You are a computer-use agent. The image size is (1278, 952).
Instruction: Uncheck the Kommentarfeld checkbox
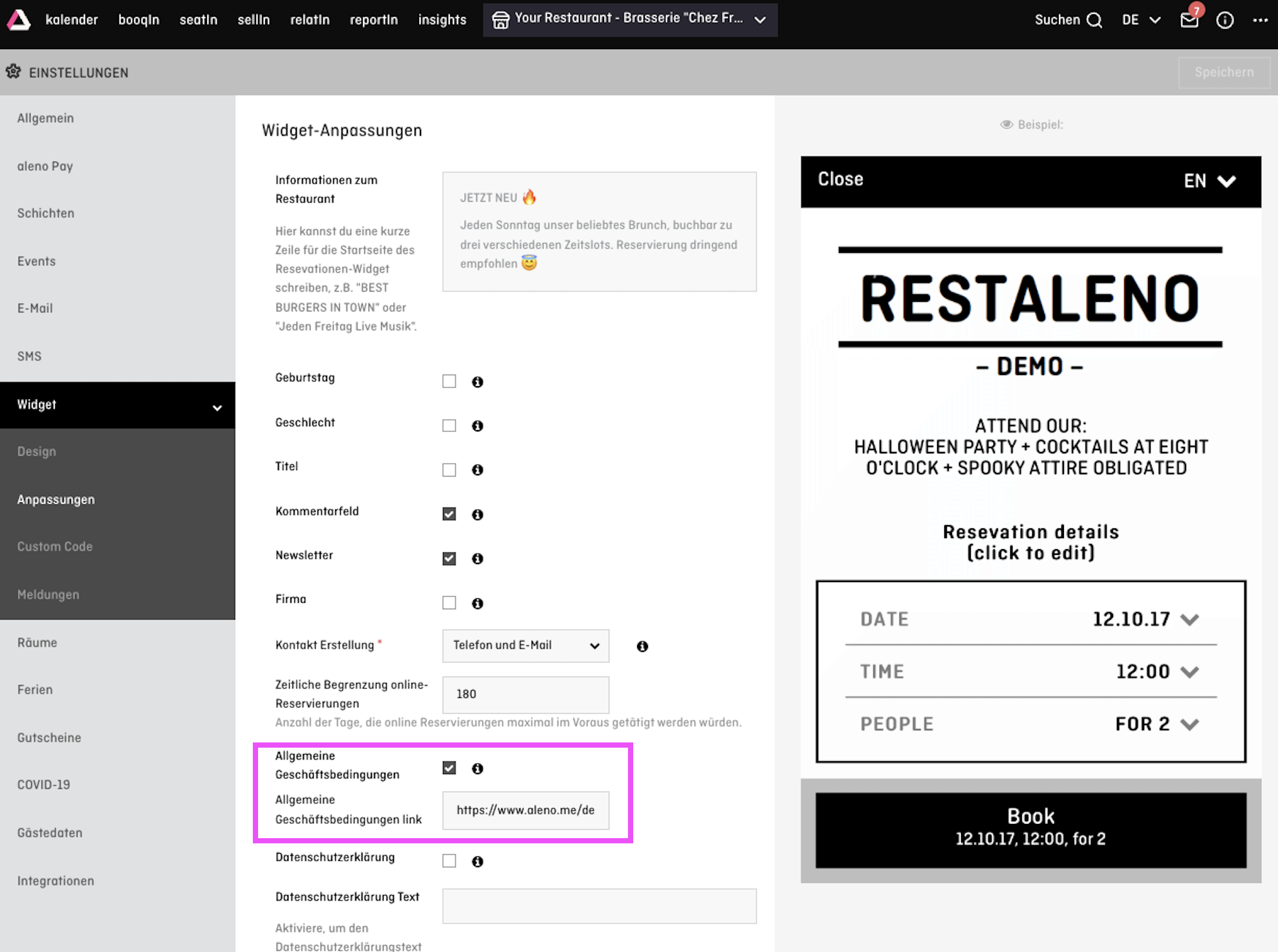click(x=449, y=514)
